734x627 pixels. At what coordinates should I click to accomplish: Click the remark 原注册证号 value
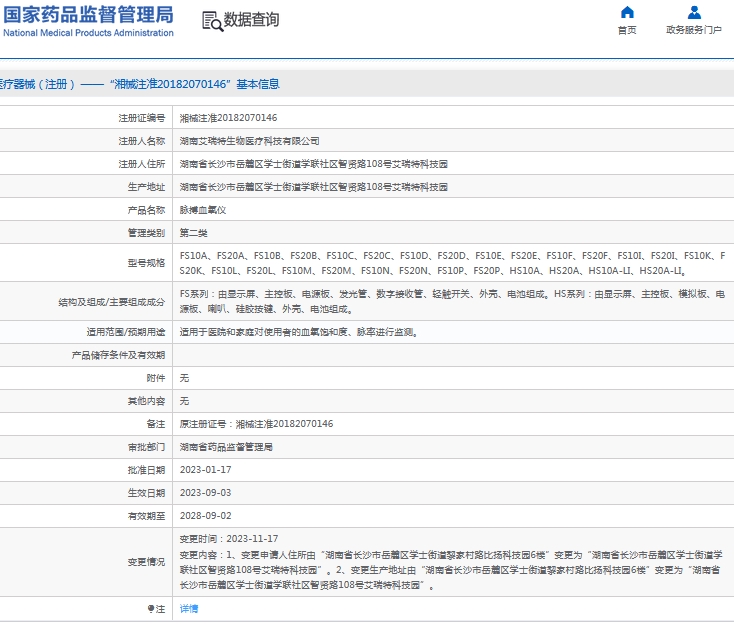(257, 424)
